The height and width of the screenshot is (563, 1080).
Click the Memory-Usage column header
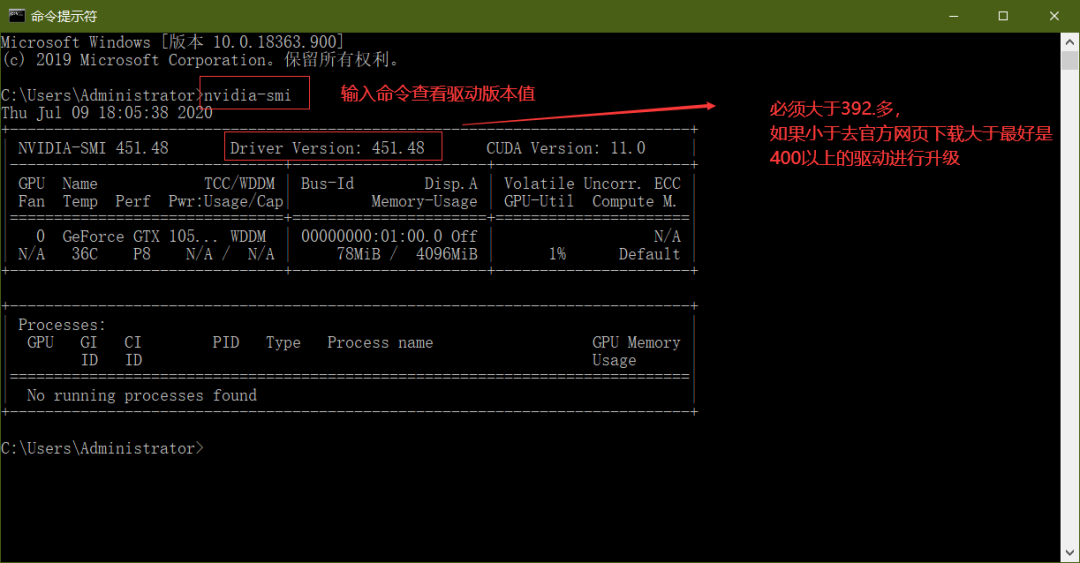coord(424,201)
